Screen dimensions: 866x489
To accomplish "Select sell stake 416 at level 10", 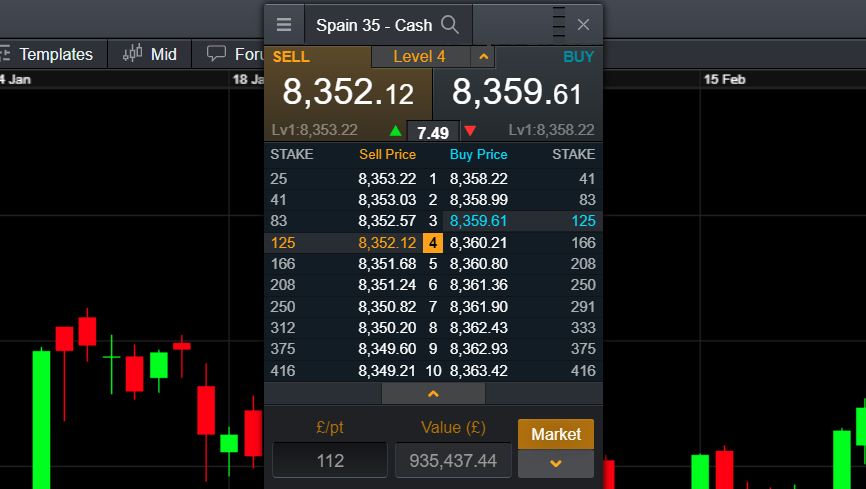I will (283, 371).
